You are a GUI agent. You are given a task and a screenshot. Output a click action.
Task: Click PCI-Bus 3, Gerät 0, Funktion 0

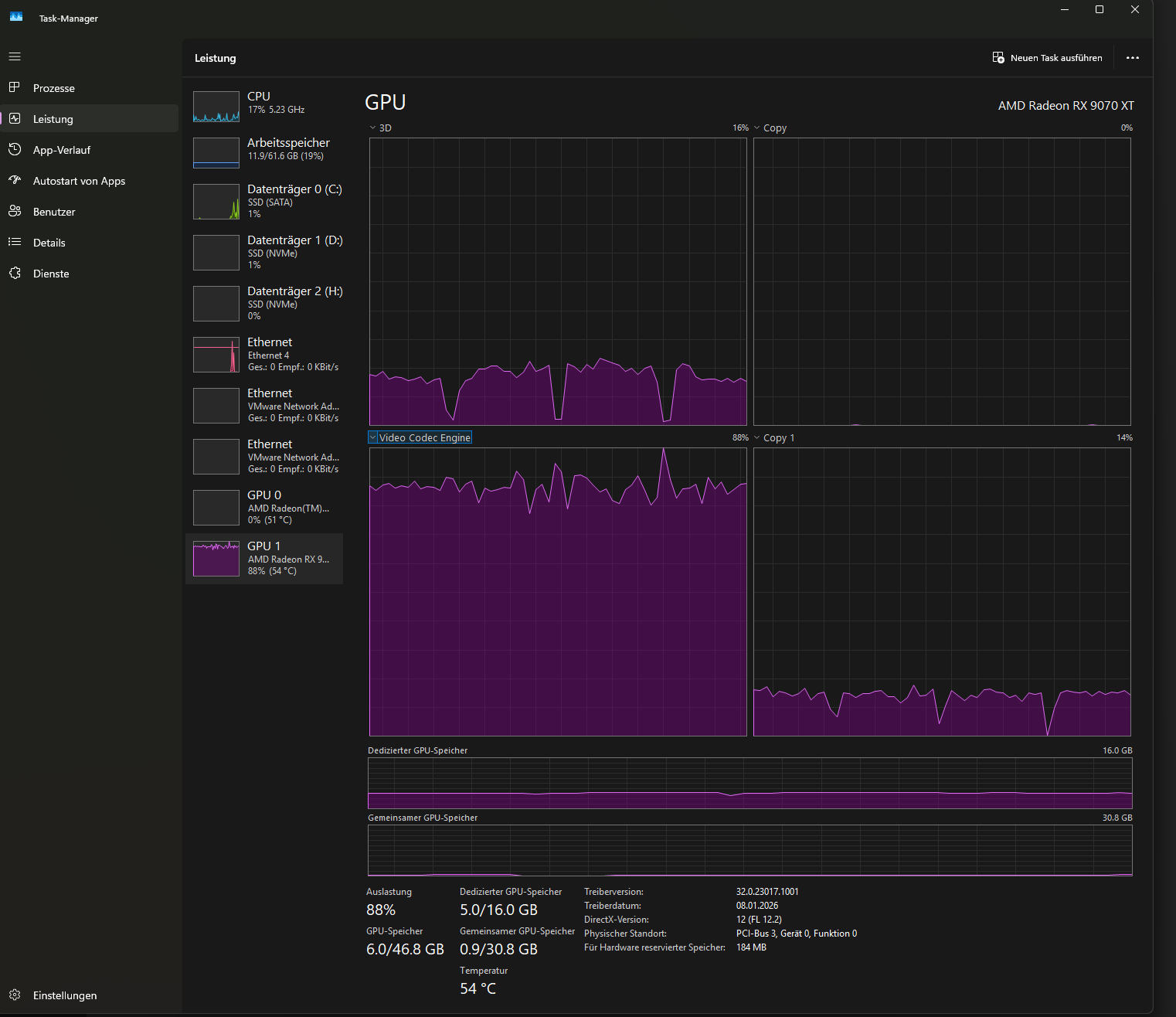797,934
